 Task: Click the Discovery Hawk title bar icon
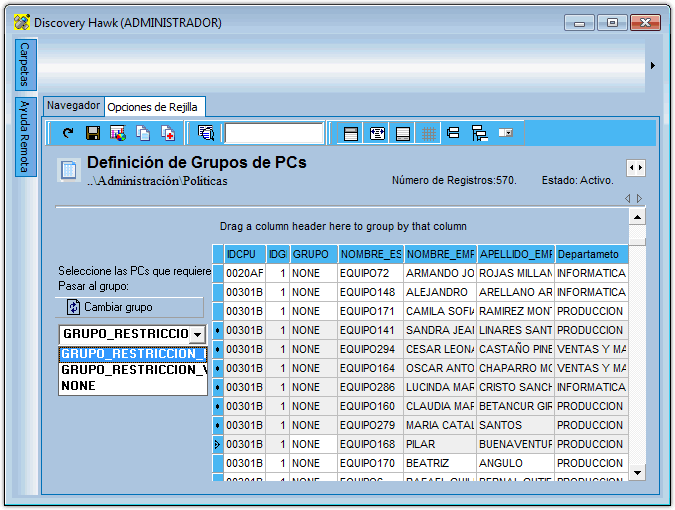click(x=22, y=22)
